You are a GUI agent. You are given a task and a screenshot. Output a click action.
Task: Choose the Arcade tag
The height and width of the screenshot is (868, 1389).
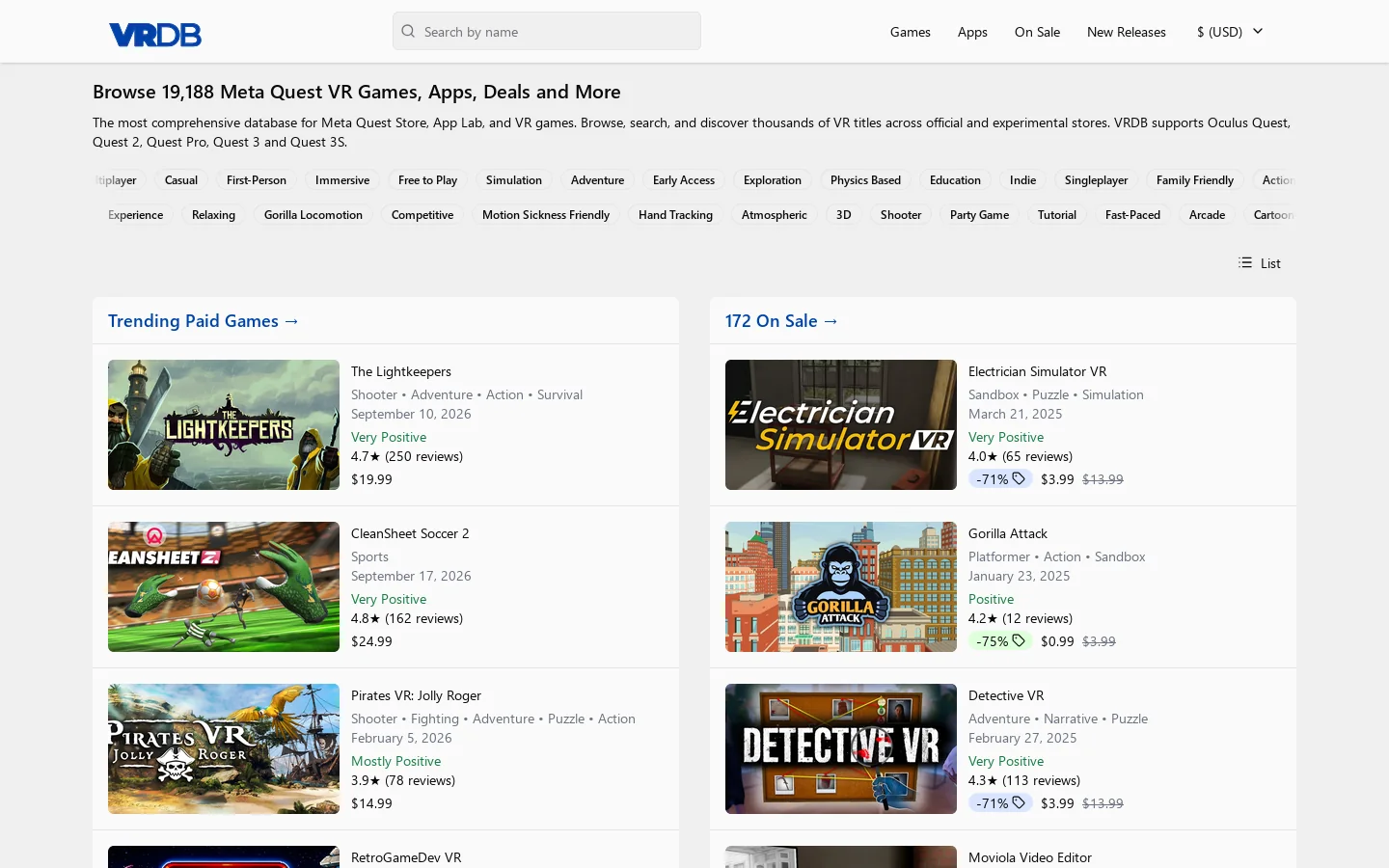click(1207, 215)
